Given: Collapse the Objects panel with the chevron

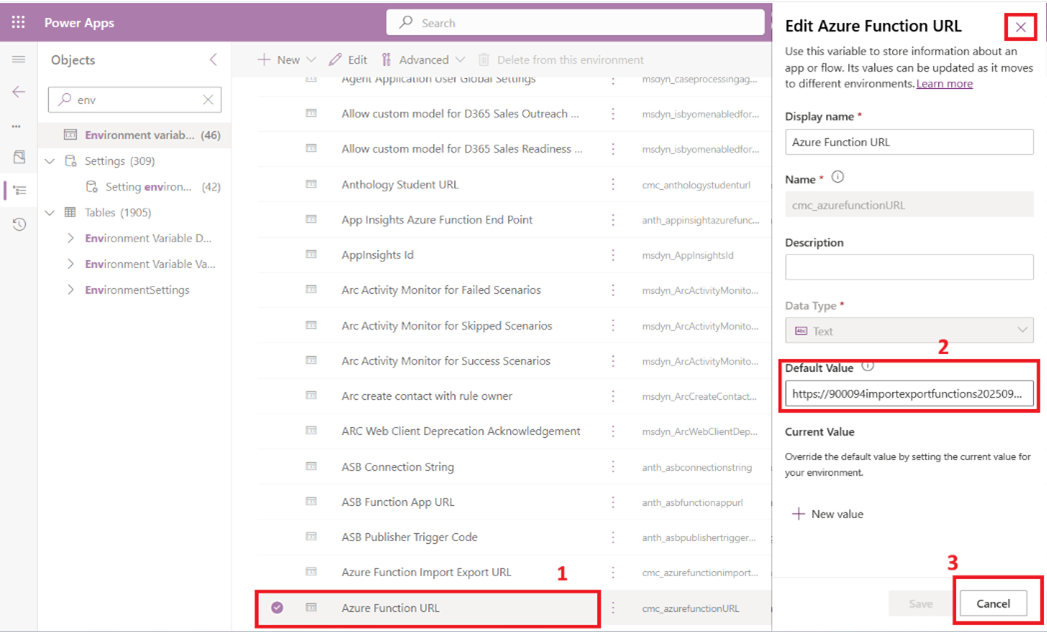Looking at the screenshot, I should (213, 60).
